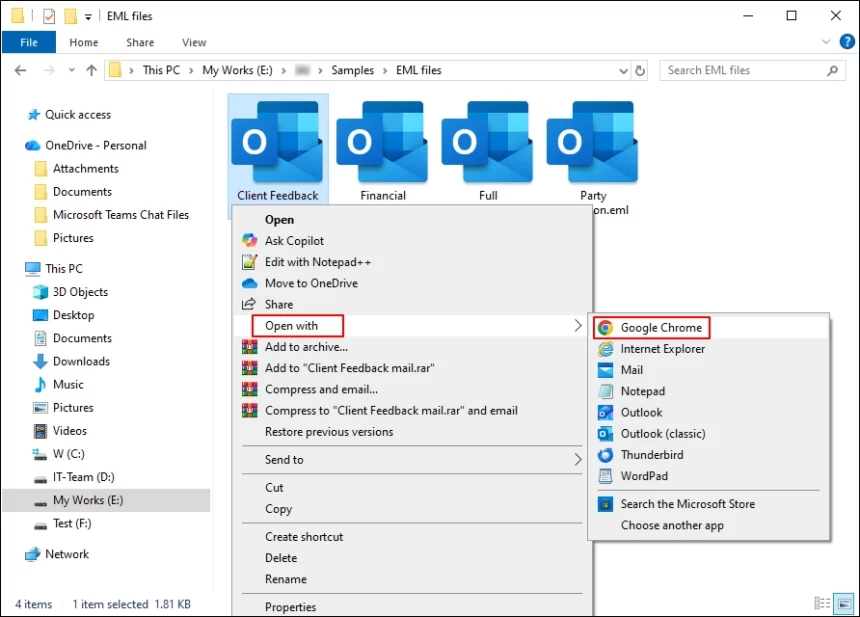The height and width of the screenshot is (617, 860).
Task: Click the OneDrive cloud icon in context menu
Action: [250, 283]
